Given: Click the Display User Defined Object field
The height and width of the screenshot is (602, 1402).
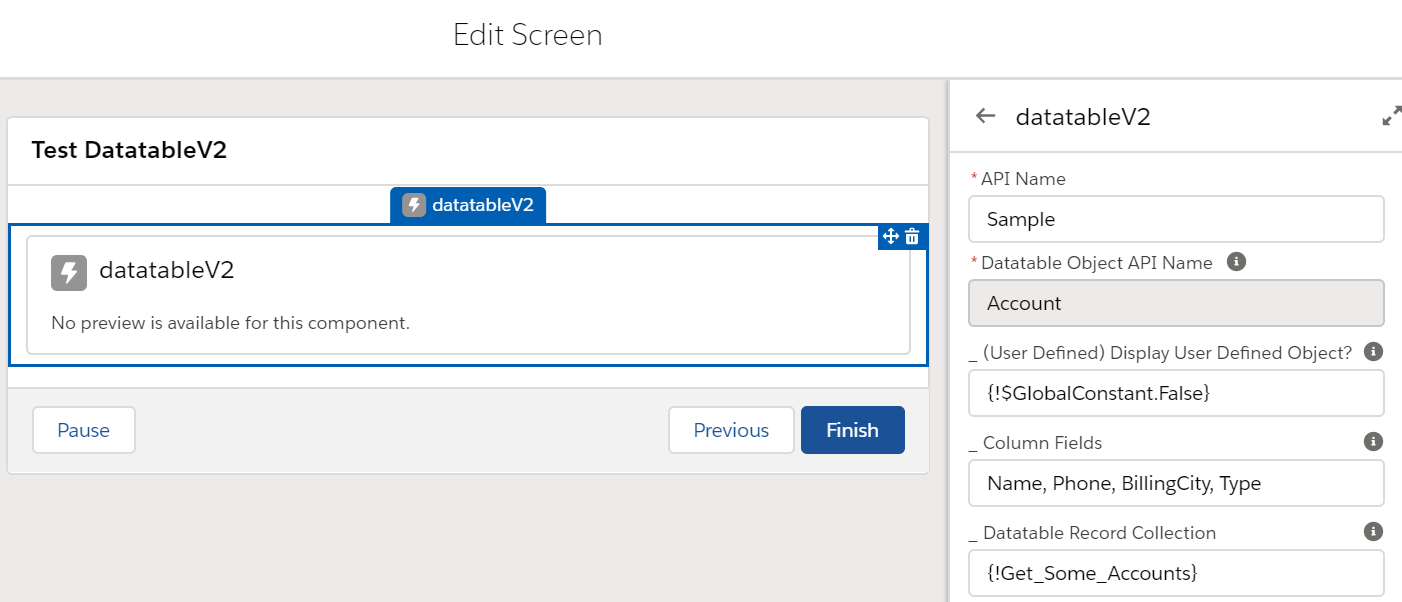Looking at the screenshot, I should [x=1176, y=393].
